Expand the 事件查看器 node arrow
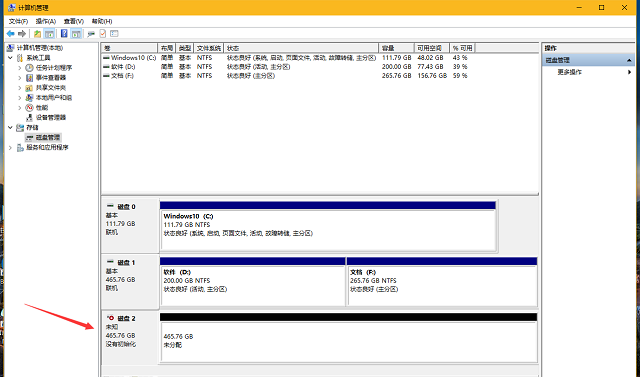This screenshot has width=640, height=377. (x=20, y=78)
